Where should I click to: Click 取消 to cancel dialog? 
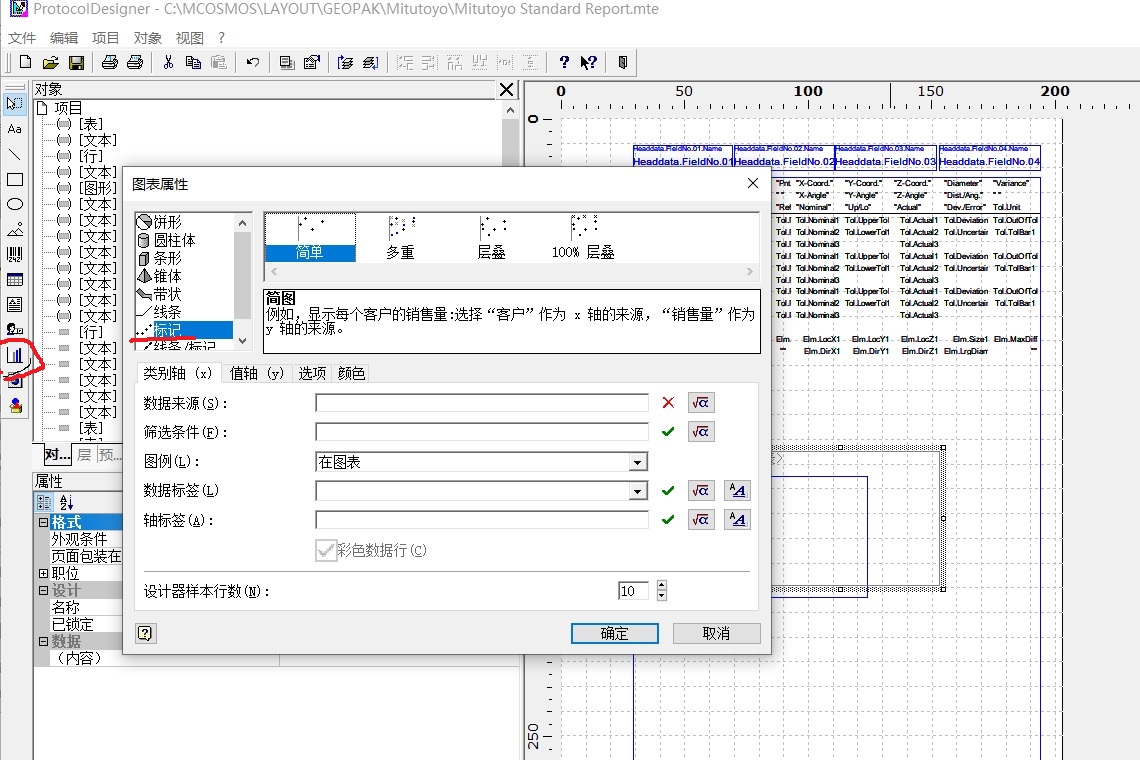point(716,633)
